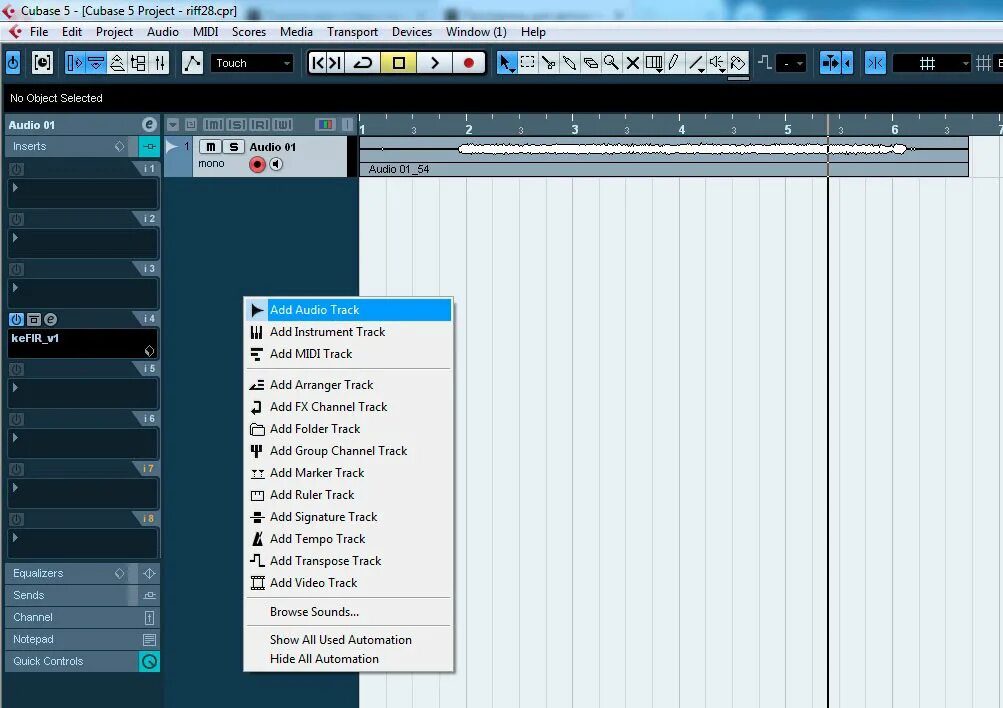Toggle Snap to Zero Crossing button

click(x=875, y=63)
